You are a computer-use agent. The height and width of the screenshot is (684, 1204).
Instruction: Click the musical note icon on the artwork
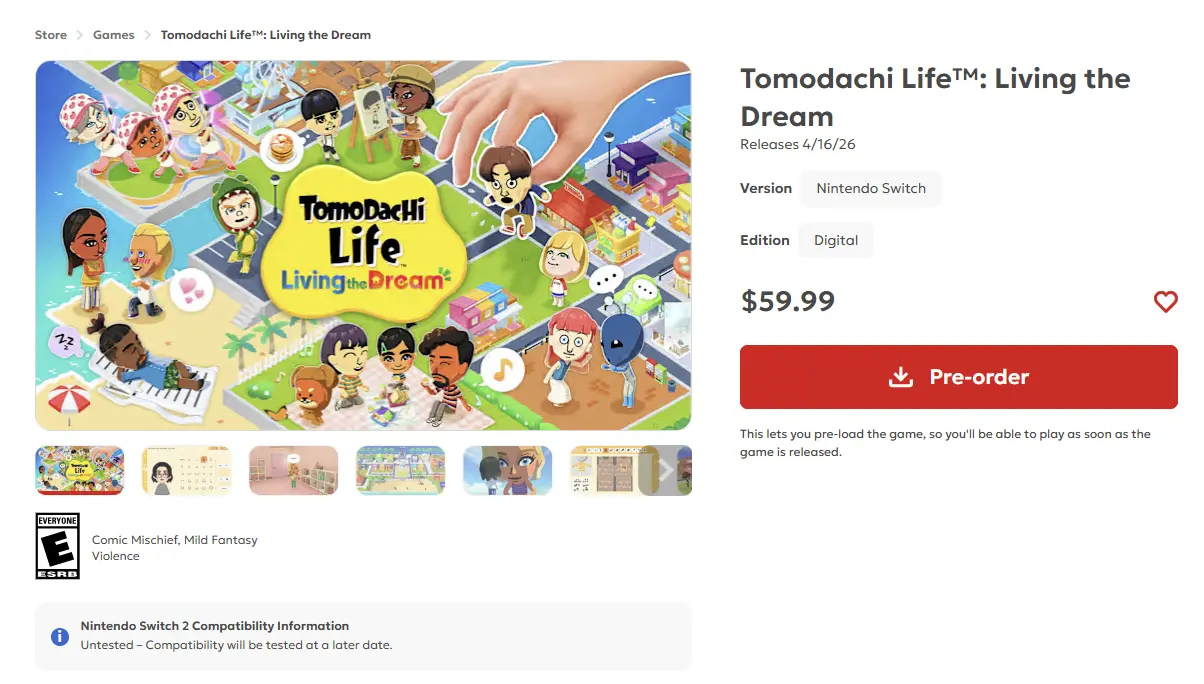(x=502, y=371)
